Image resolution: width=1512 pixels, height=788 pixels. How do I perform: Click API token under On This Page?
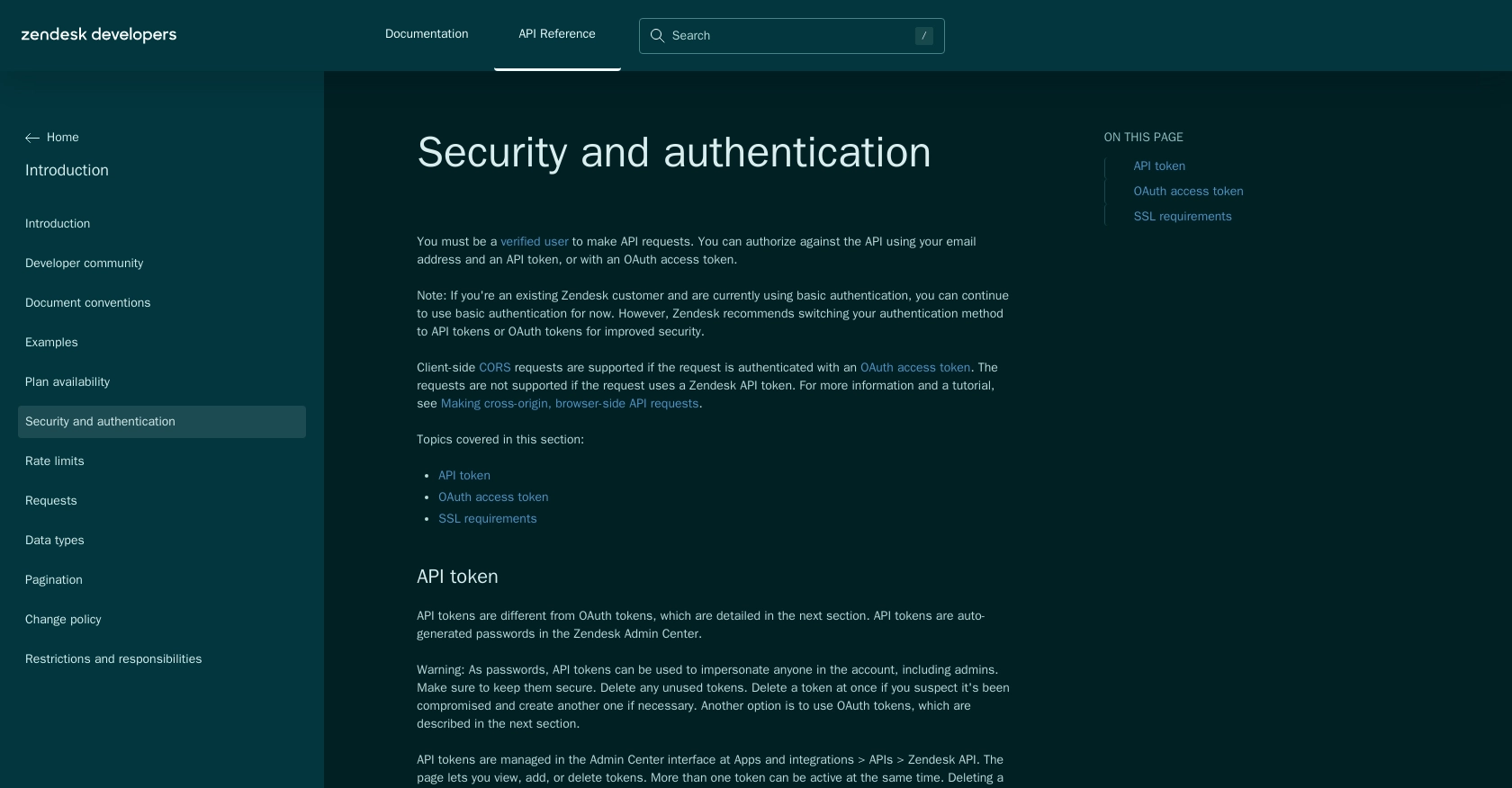[1159, 166]
